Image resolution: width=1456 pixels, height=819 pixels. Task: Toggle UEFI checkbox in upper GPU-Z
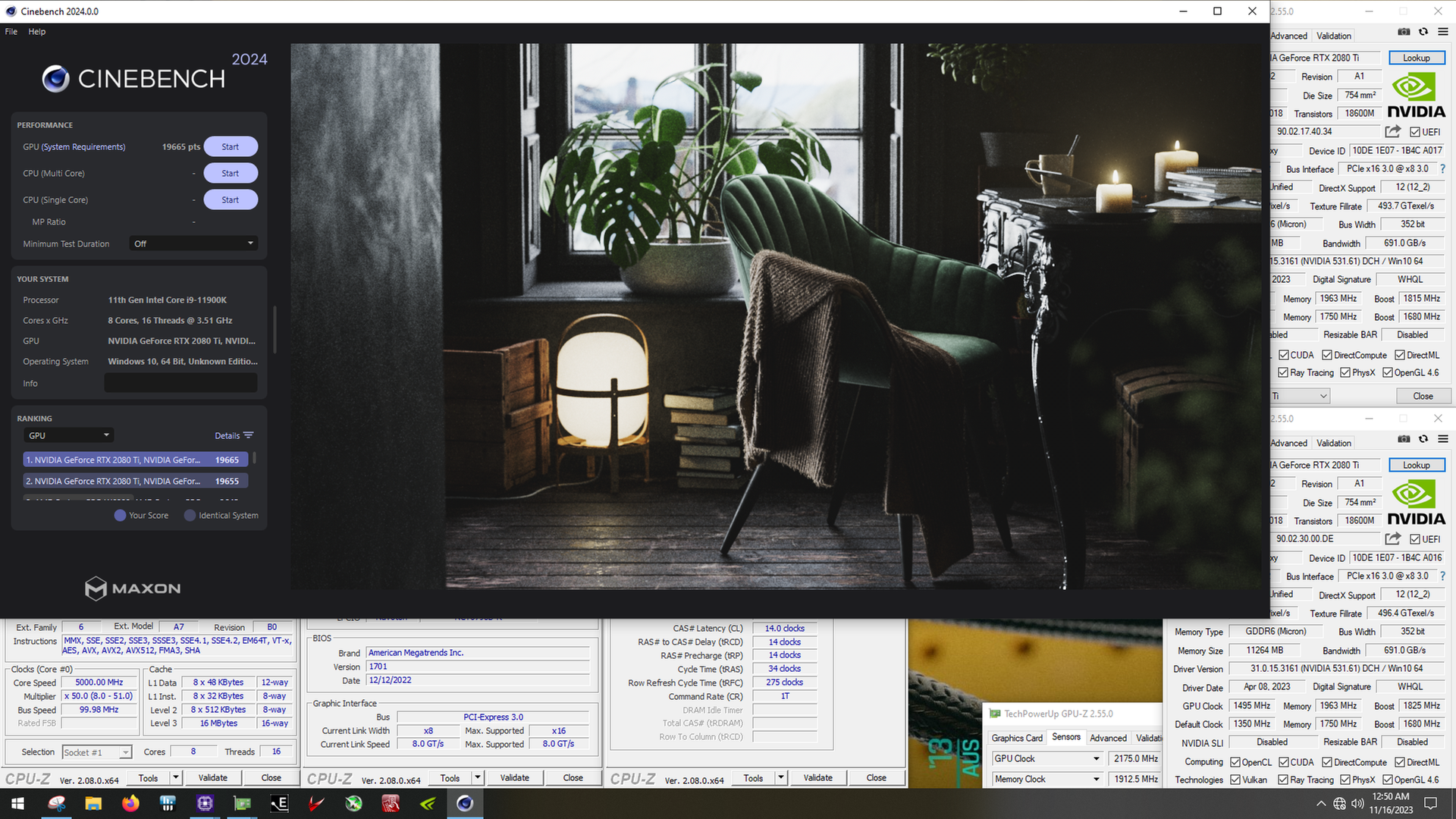point(1415,132)
